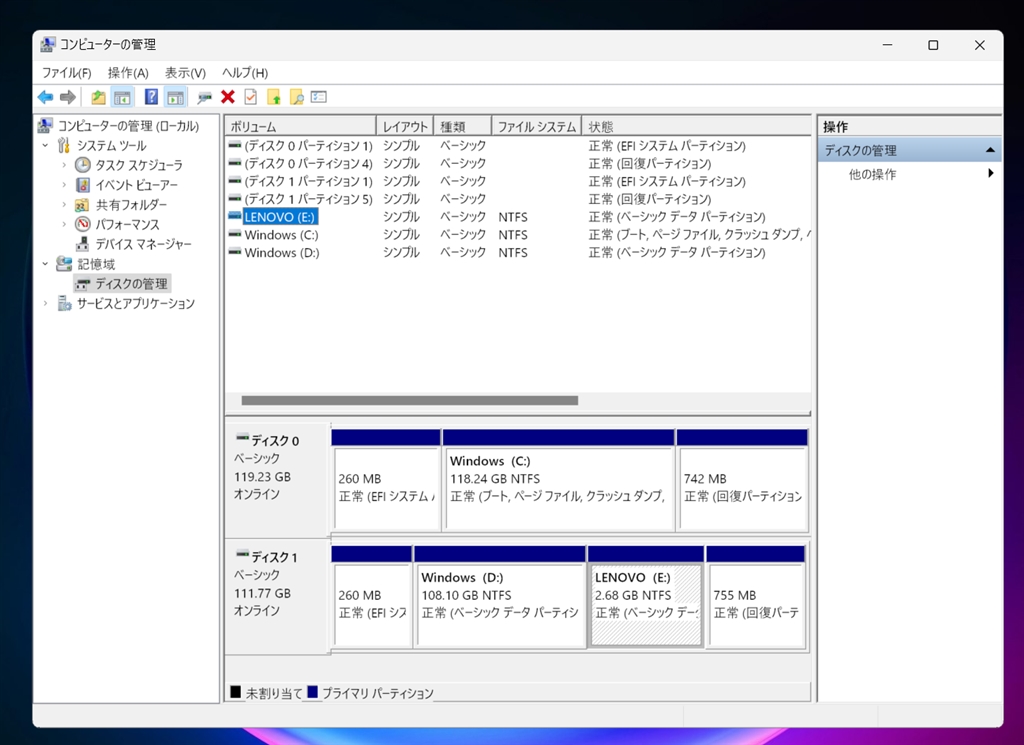The height and width of the screenshot is (745, 1024).
Task: Click the blue プライマリ パーティション legend swatch
Action: coord(313,692)
